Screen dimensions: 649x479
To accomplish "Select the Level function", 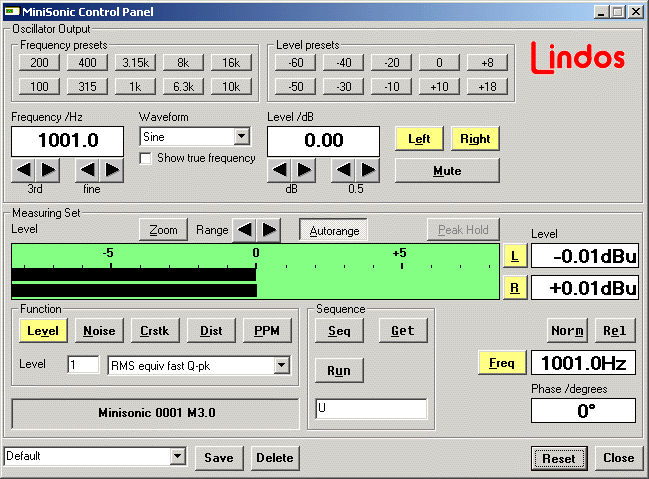I will (43, 331).
